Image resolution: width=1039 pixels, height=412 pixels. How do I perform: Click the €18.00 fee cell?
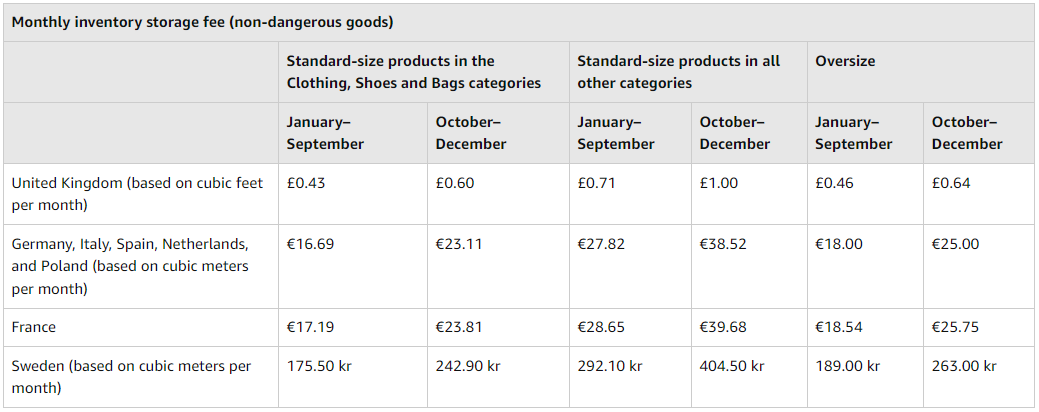(x=838, y=244)
